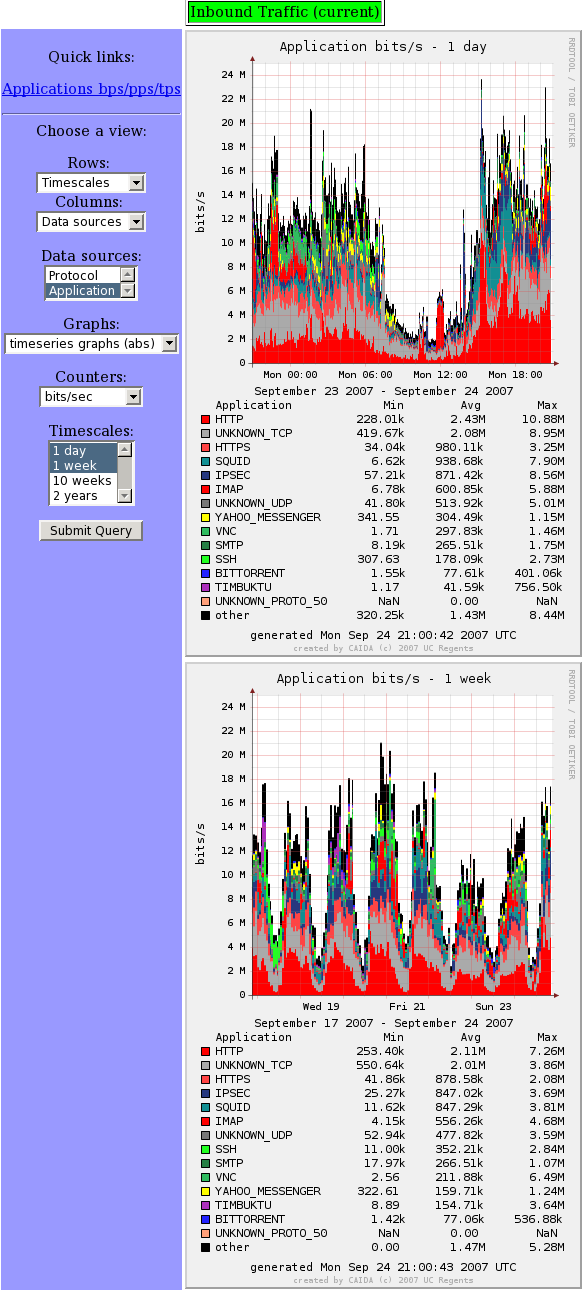Click the gray UNKNOWN_TCP swatch in 1 day legend
The height and width of the screenshot is (1291, 582).
(205, 434)
